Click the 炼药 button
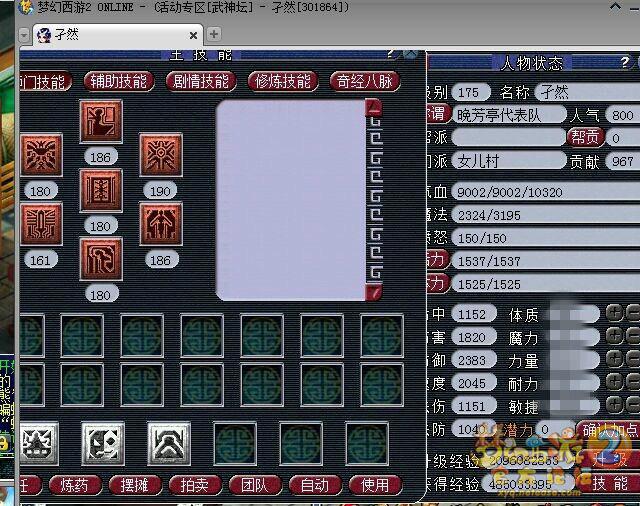Viewport: 640px width, 506px height. (75, 485)
